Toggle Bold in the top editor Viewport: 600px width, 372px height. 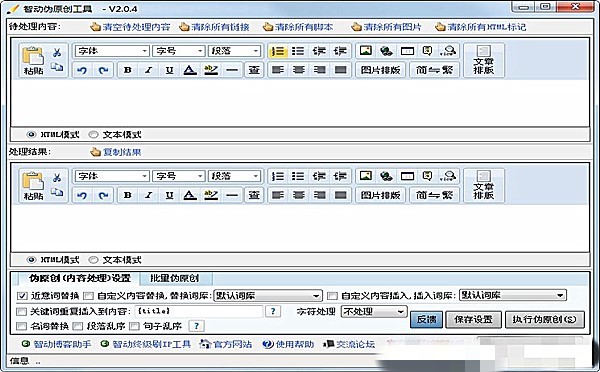click(x=128, y=70)
